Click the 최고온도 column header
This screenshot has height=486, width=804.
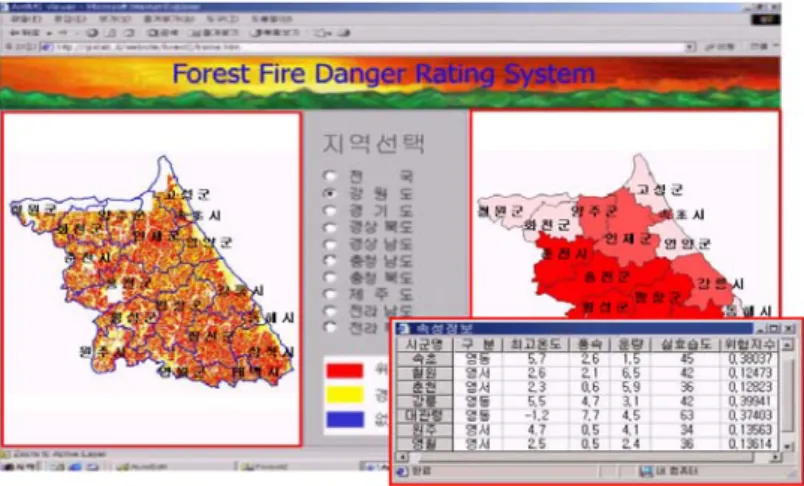pos(535,344)
